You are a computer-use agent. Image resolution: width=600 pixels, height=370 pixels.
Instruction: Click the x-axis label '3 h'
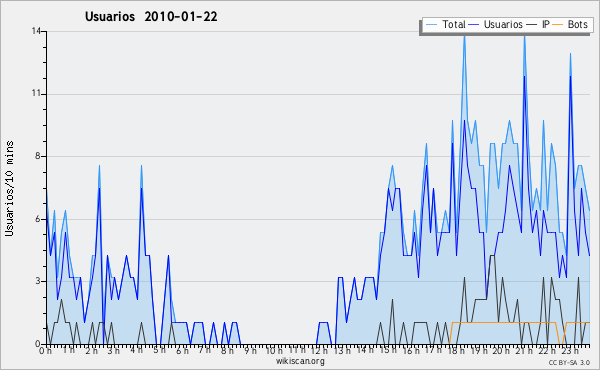coord(113,350)
